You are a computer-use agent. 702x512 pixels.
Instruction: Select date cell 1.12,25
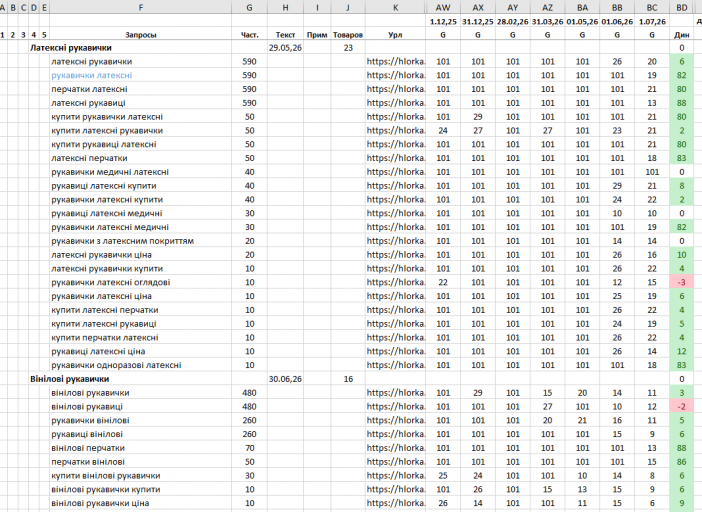[x=443, y=21]
